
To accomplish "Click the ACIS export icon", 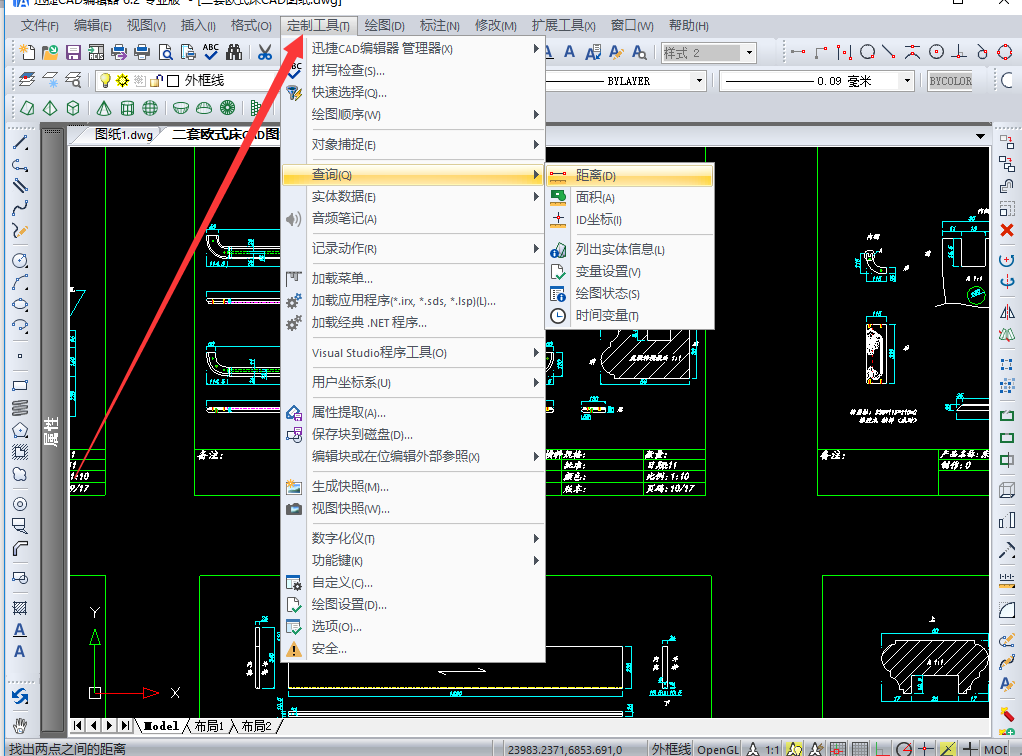I will point(96,52).
